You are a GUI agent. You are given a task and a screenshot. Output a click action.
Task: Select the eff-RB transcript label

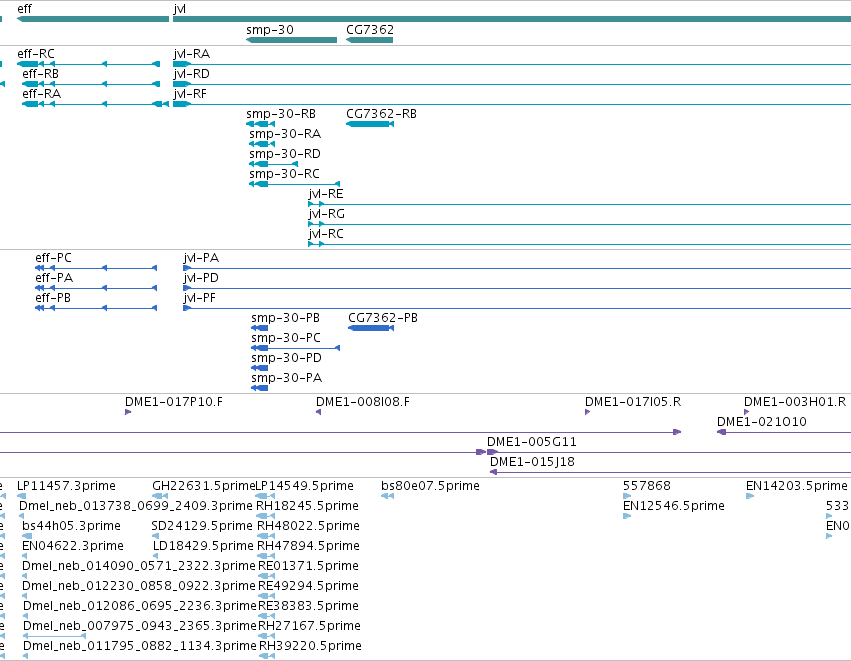[x=40, y=74]
